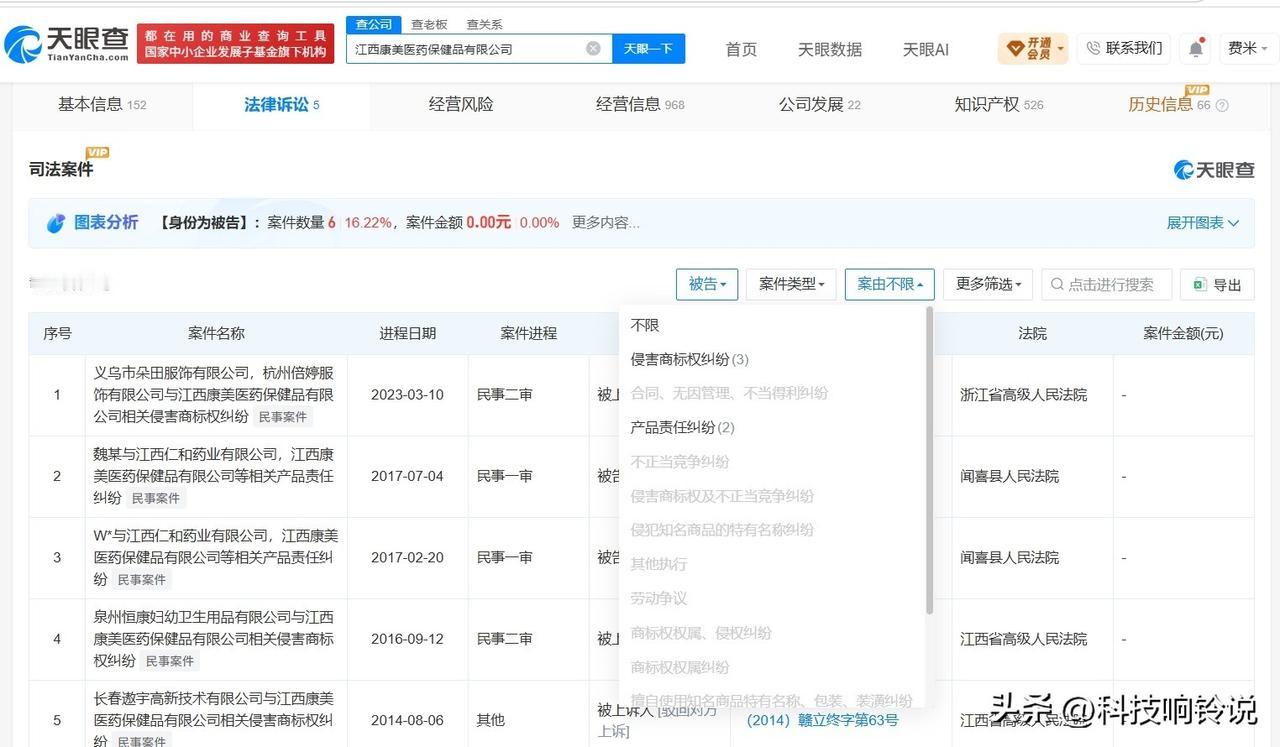Viewport: 1280px width, 747px height.
Task: Switch to the 法律诉讼 tab
Action: [x=282, y=105]
